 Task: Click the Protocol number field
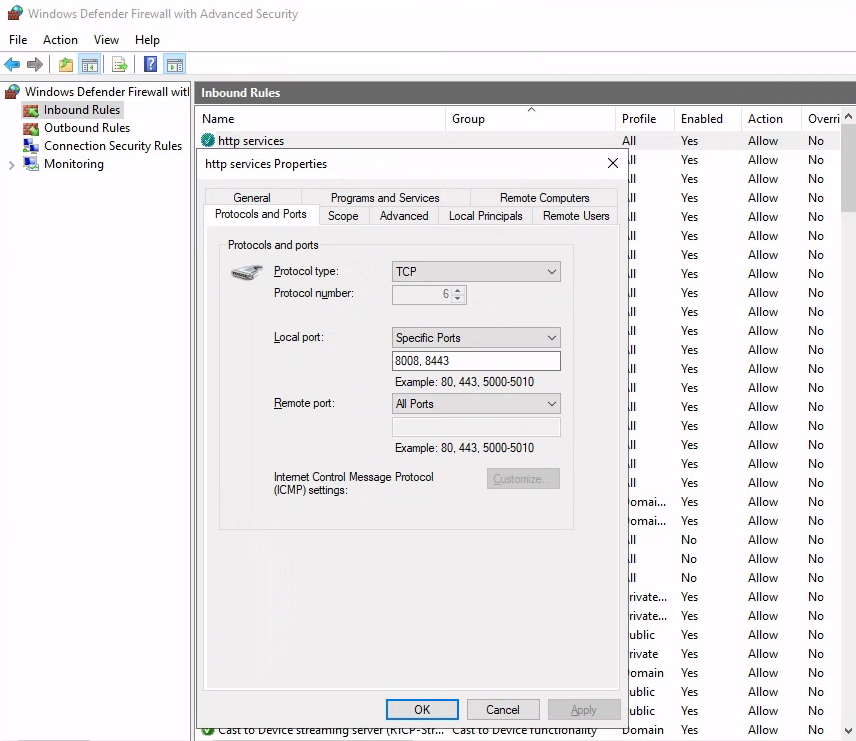[422, 294]
